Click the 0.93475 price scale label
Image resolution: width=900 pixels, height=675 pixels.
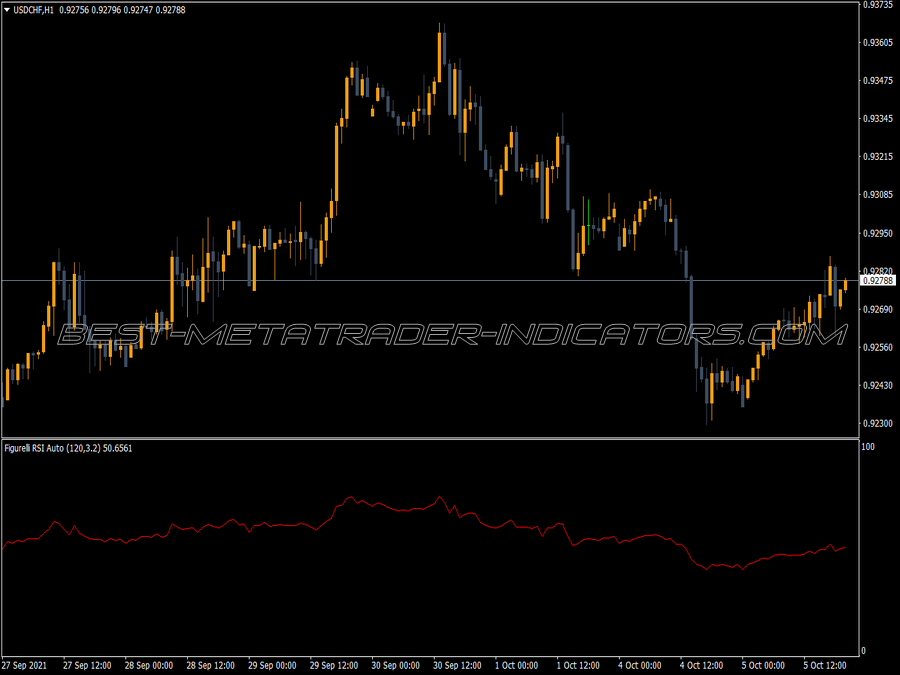pyautogui.click(x=878, y=80)
